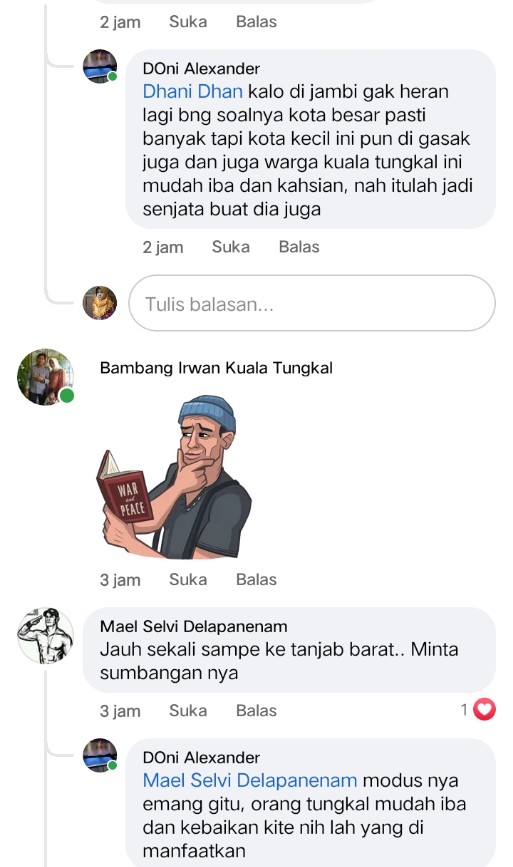Viewport: 513px width, 867px height.
Task: Tap the Suka button at the very top
Action: pyautogui.click(x=188, y=22)
